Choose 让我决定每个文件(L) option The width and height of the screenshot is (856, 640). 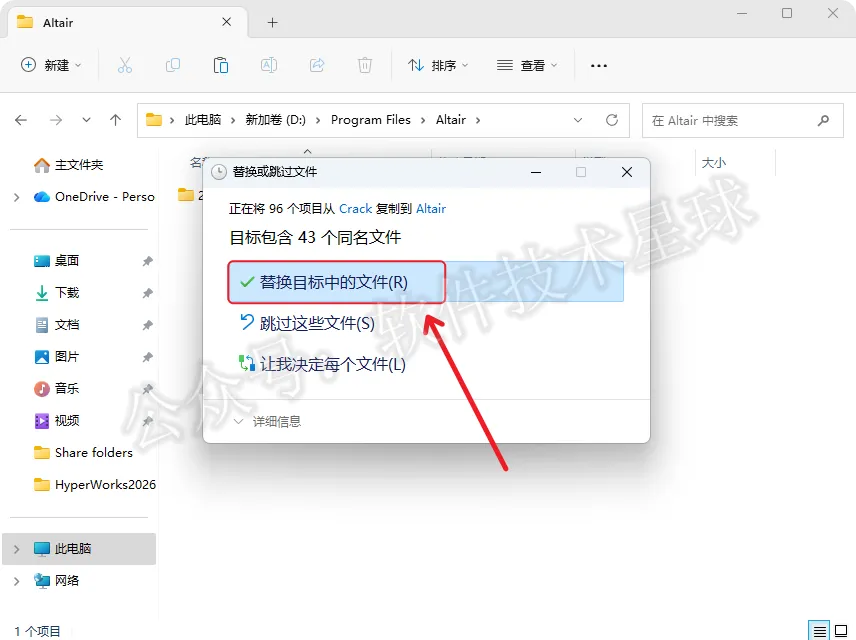[323, 364]
